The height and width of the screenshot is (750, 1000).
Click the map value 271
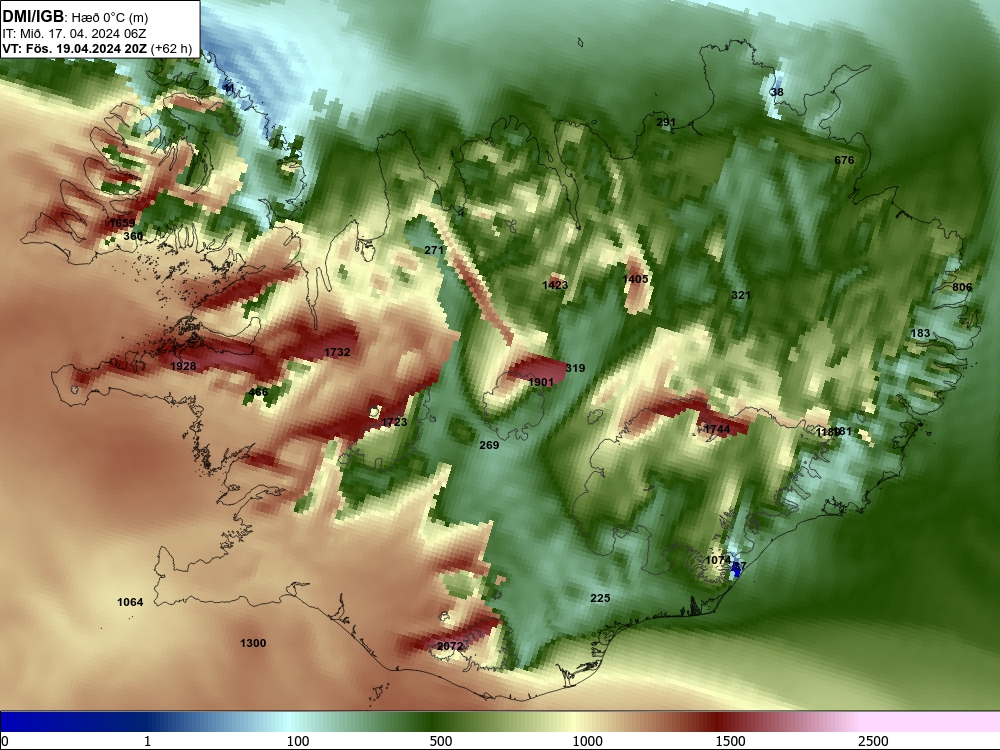tap(434, 250)
